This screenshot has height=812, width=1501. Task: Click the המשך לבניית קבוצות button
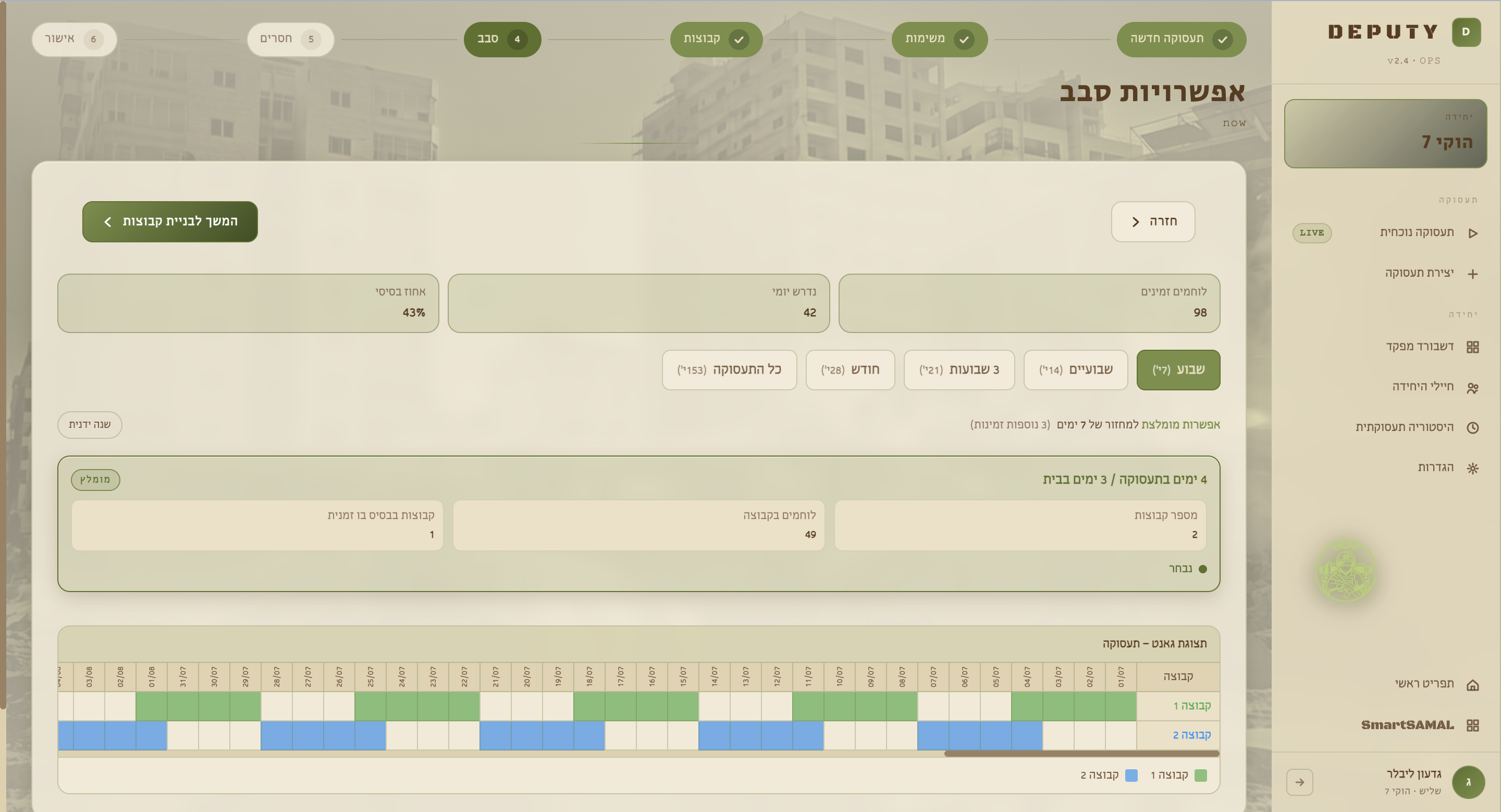pos(170,222)
